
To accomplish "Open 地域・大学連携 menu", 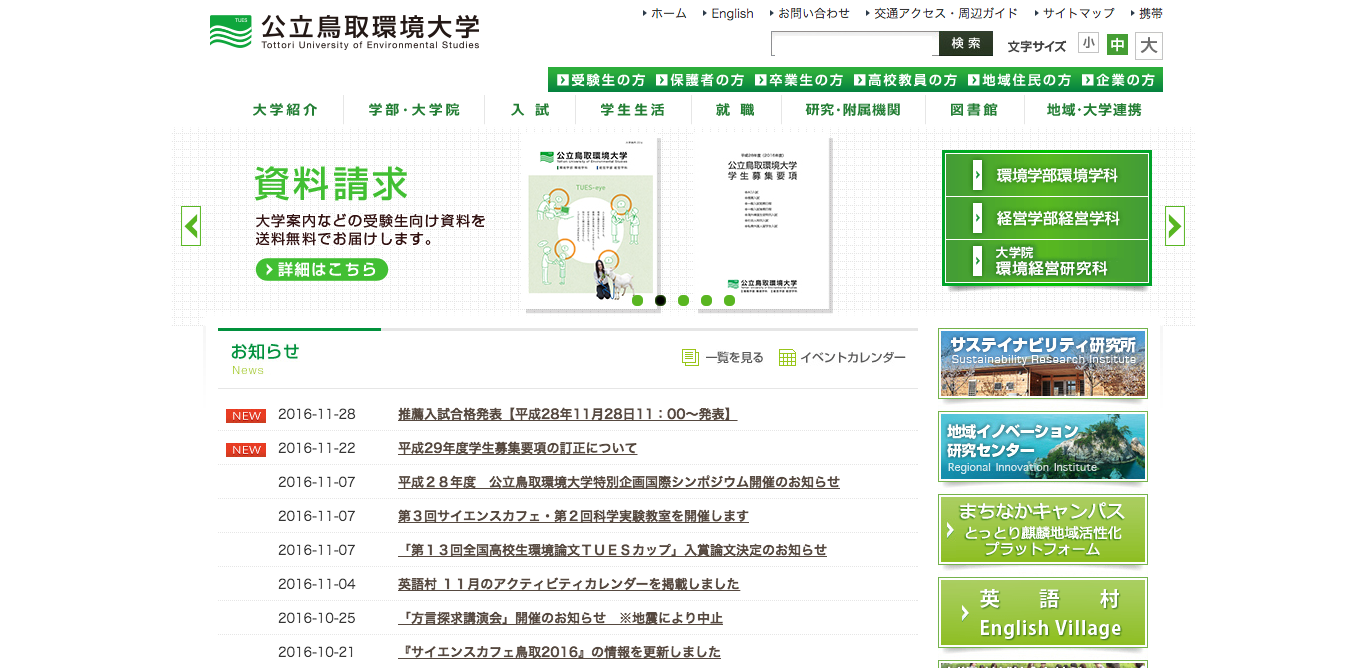I will pyautogui.click(x=1094, y=110).
